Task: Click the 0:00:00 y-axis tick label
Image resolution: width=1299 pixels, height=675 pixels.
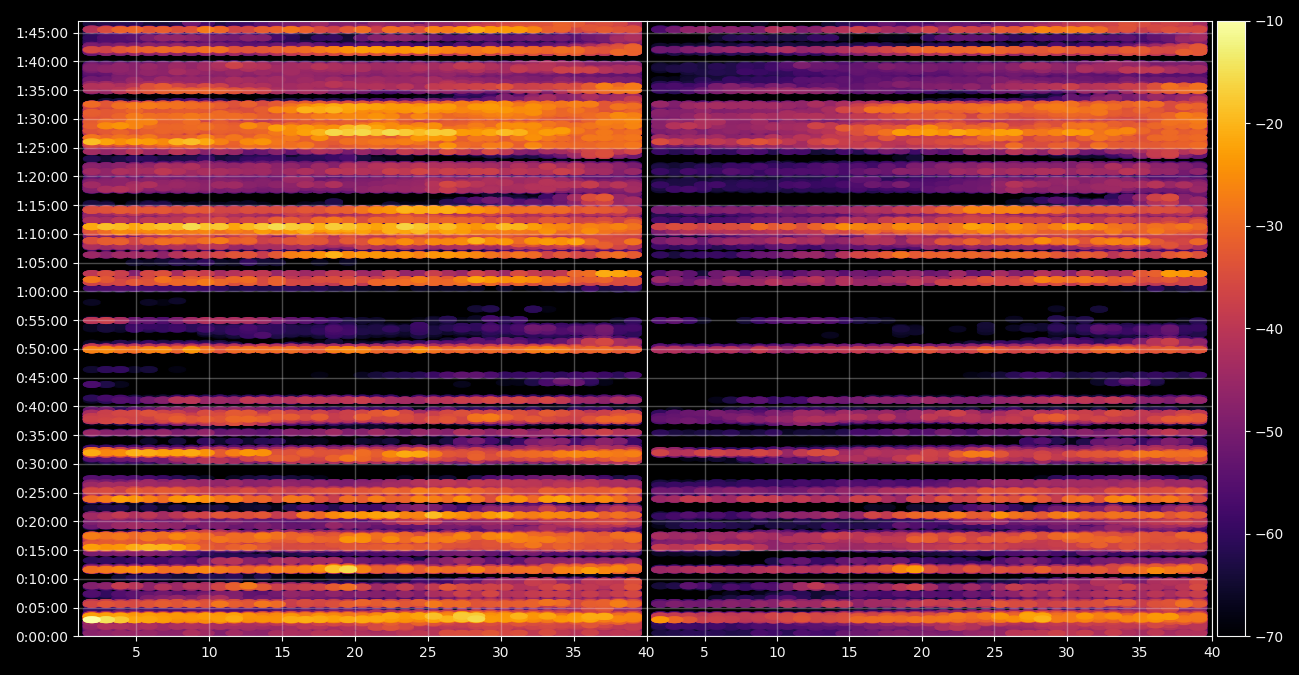Action: tap(42, 637)
